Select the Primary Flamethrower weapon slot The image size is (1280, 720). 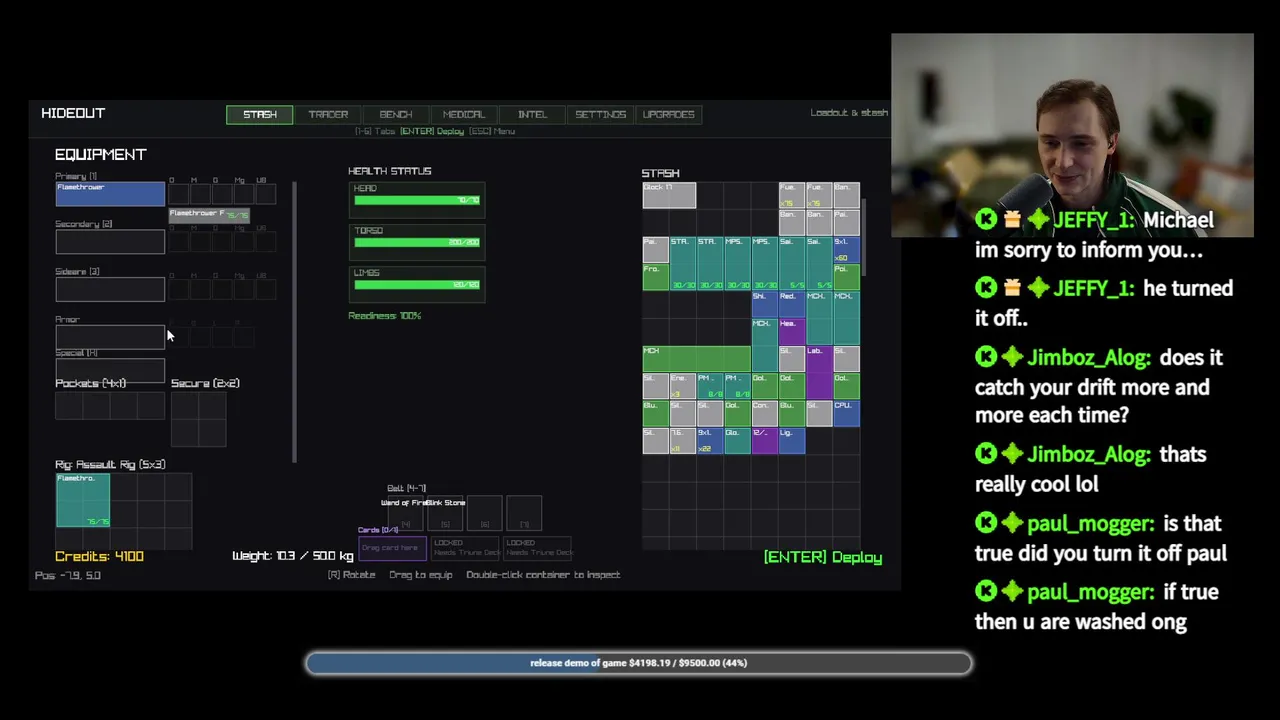tap(110, 194)
